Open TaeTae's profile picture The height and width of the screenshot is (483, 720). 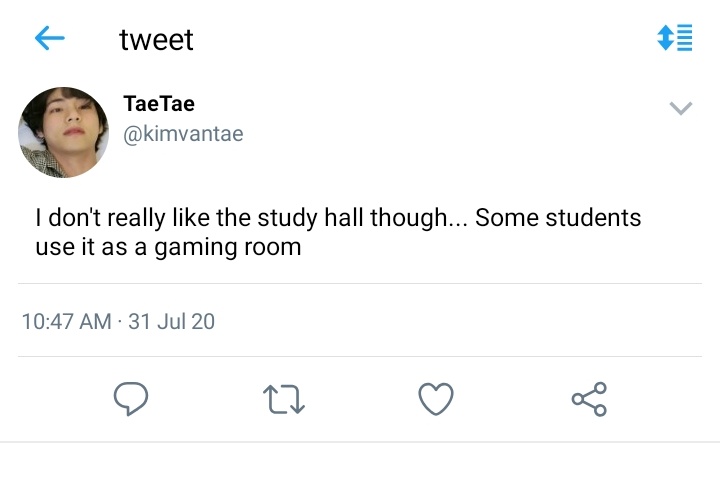(63, 132)
